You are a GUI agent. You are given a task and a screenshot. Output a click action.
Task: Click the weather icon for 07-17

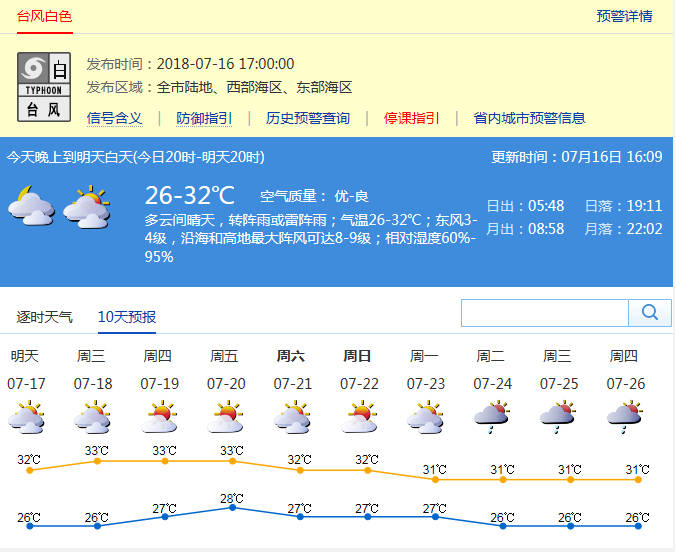tap(26, 417)
